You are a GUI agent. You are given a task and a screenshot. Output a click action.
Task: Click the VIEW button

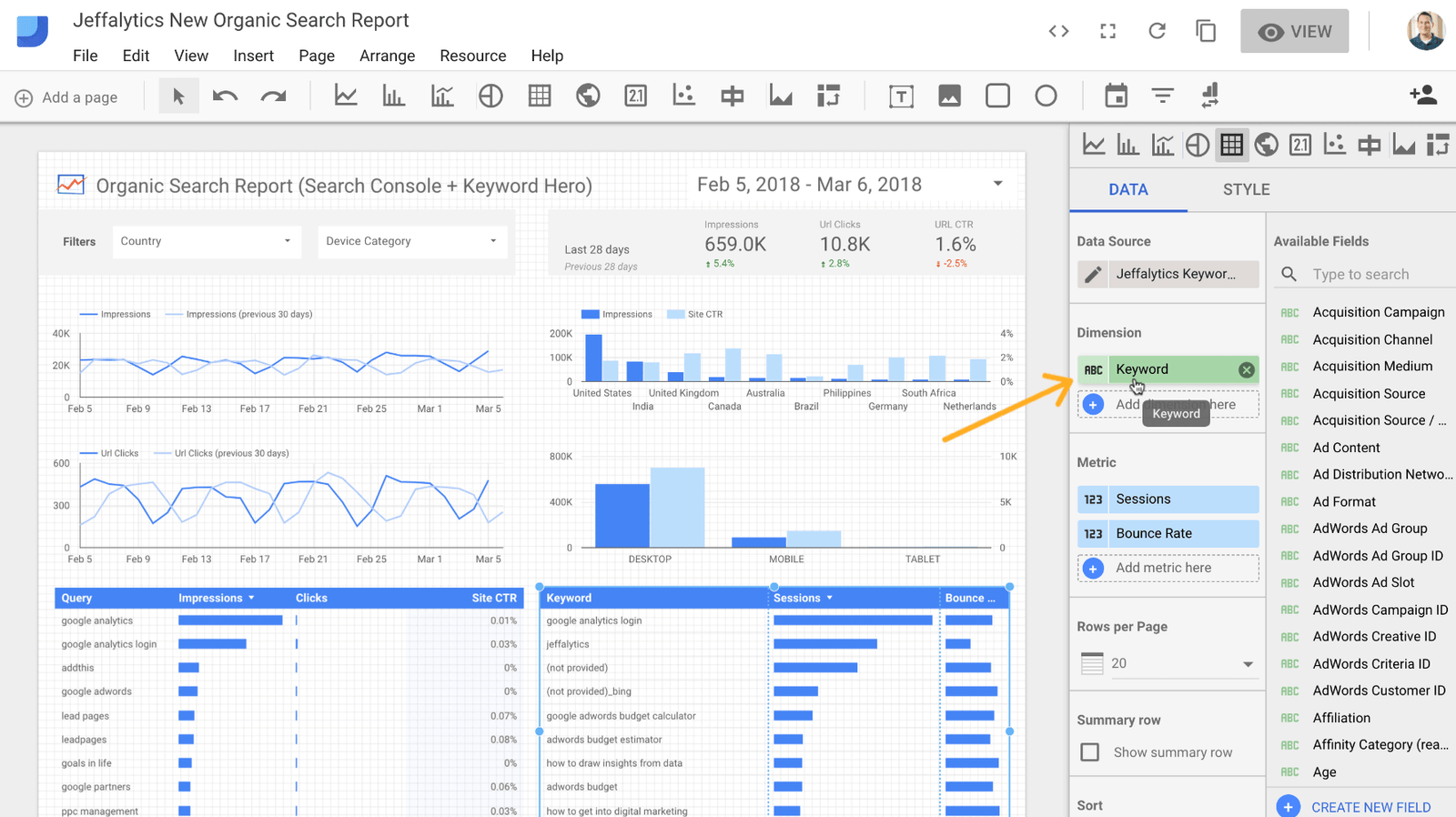tap(1294, 32)
